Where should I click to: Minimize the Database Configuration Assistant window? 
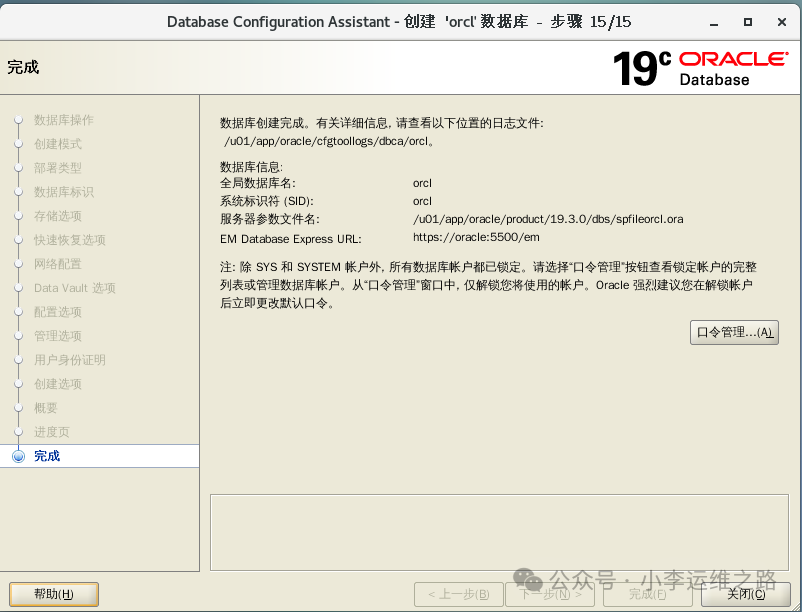(x=714, y=22)
